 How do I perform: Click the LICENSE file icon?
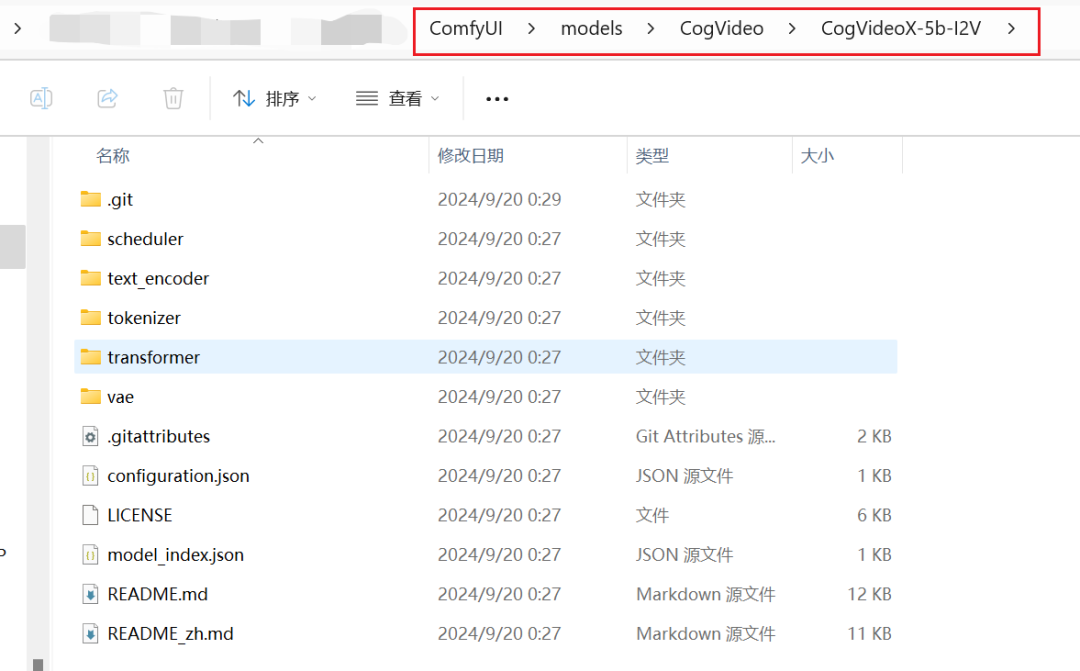pos(90,515)
